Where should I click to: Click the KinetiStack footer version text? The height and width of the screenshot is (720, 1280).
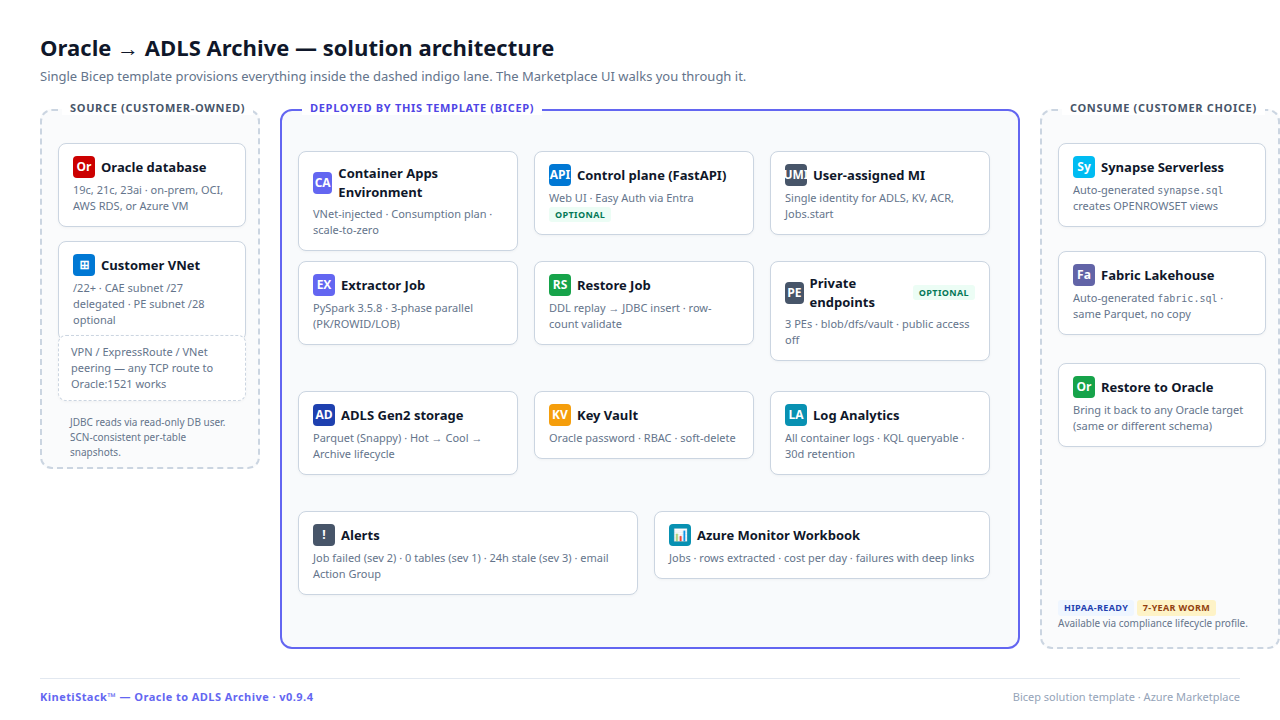176,697
